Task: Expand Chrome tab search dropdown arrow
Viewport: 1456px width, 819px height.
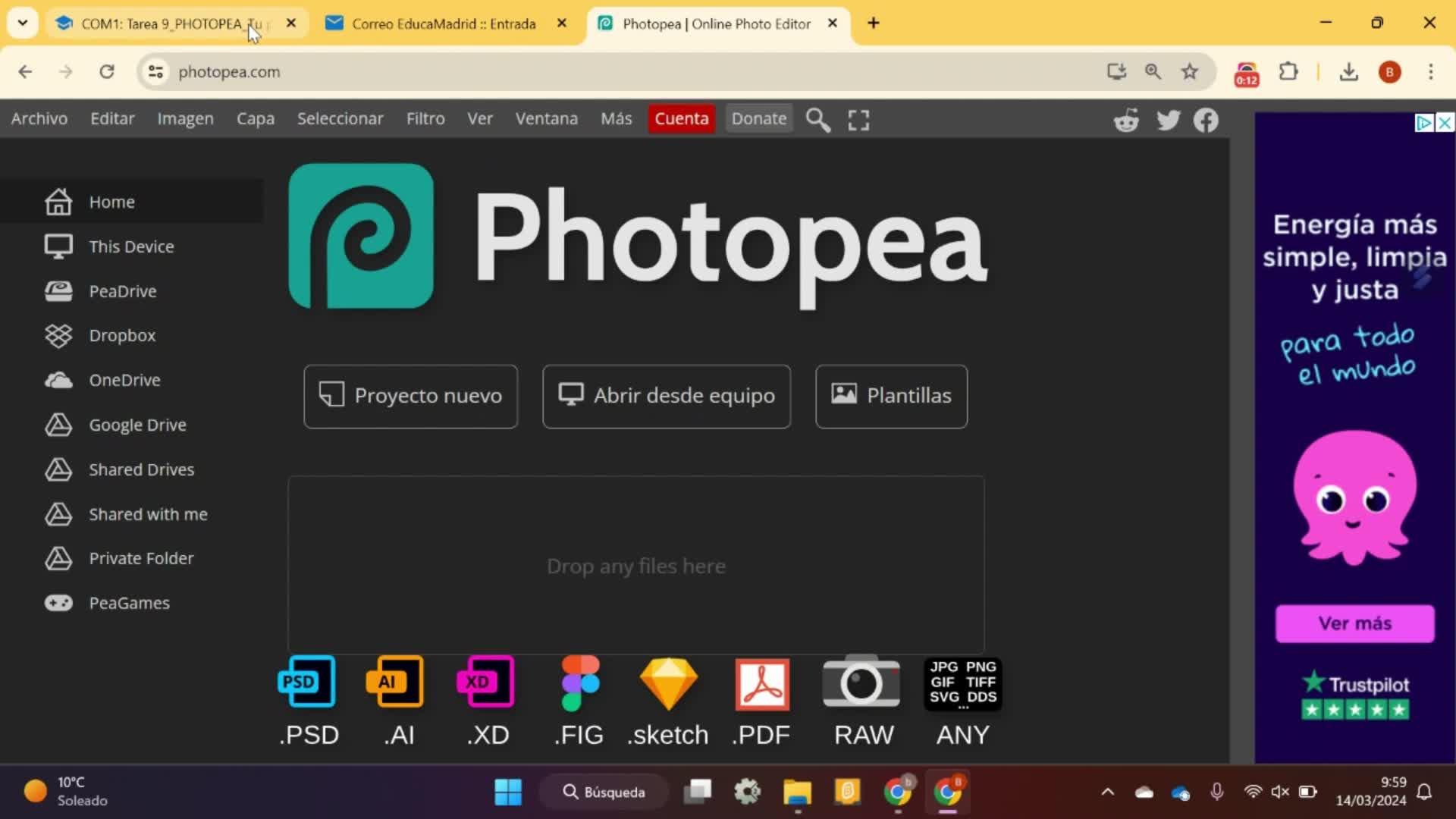Action: (x=23, y=23)
